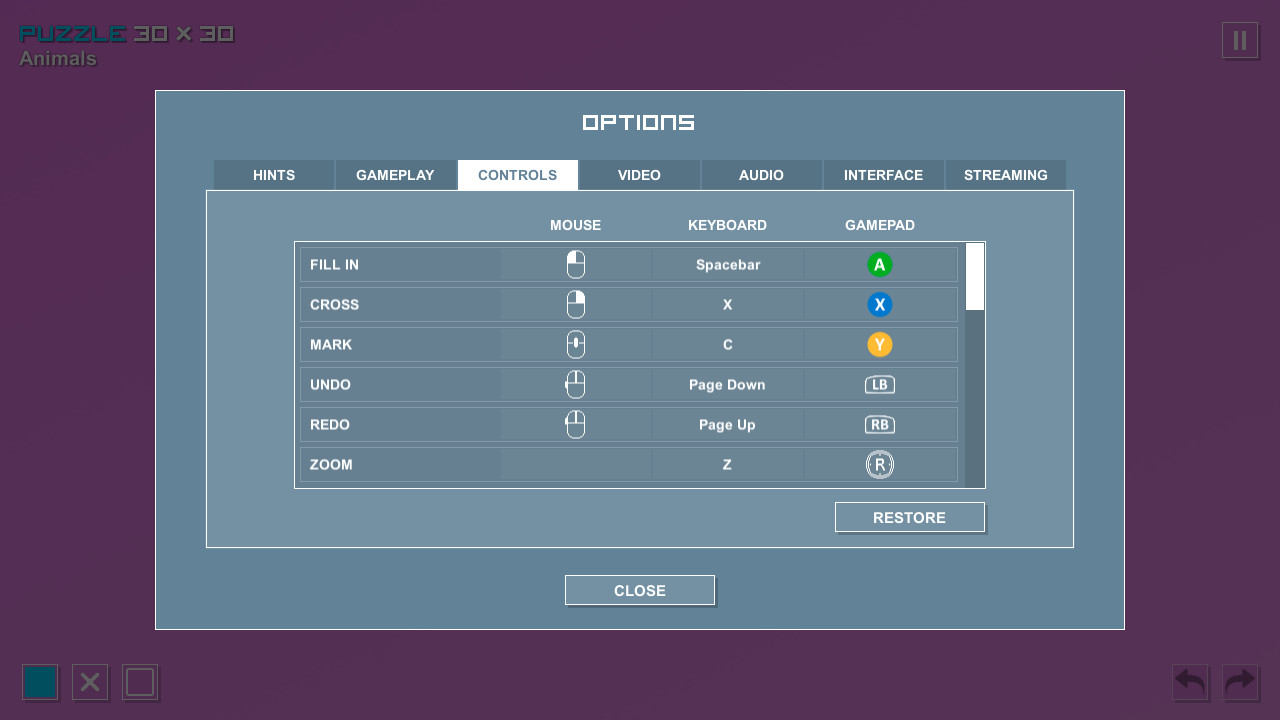The width and height of the screenshot is (1280, 720).
Task: Click the undo arrow
Action: [x=1190, y=683]
